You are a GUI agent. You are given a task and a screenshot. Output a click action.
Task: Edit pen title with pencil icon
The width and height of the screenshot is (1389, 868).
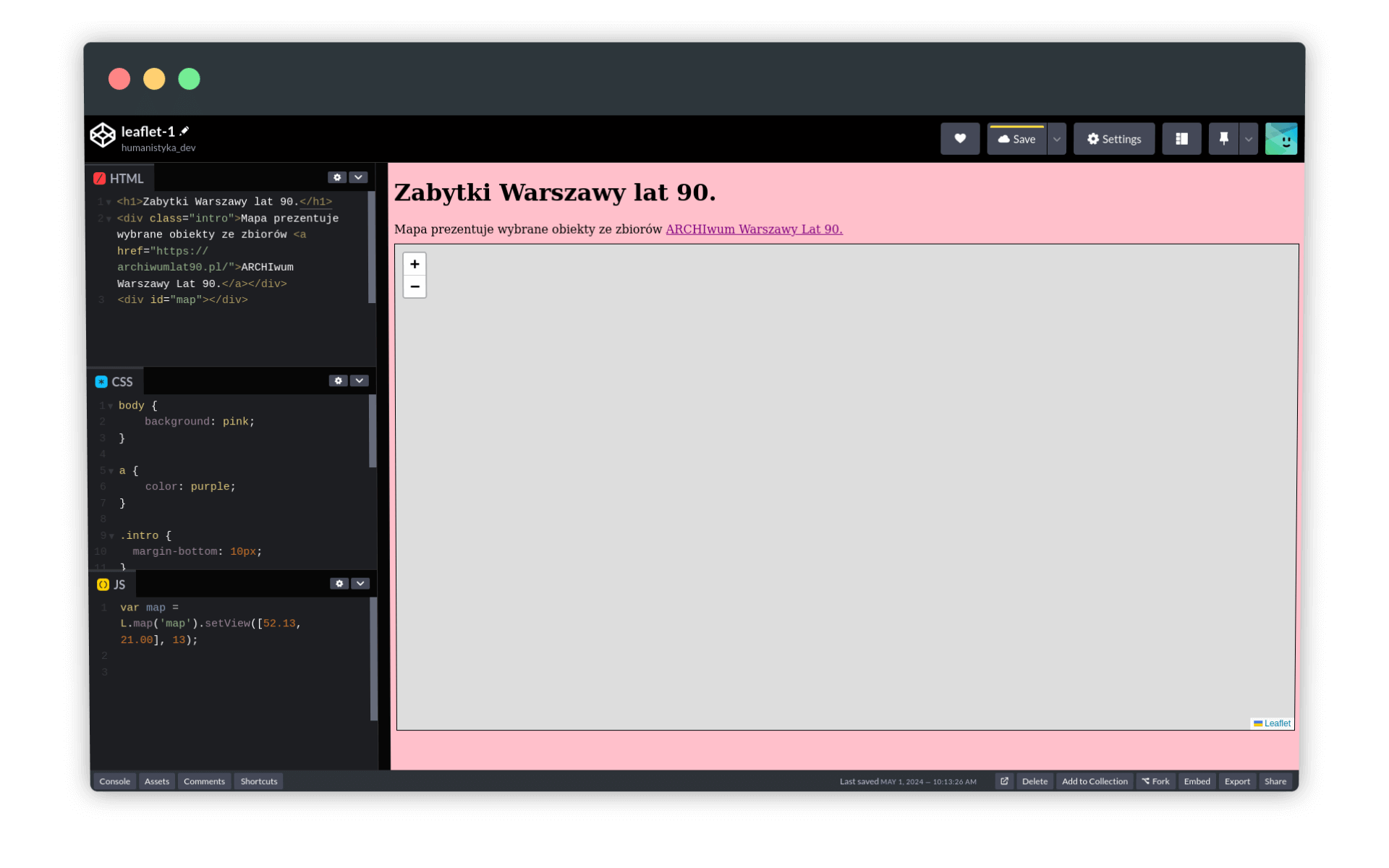click(x=184, y=131)
